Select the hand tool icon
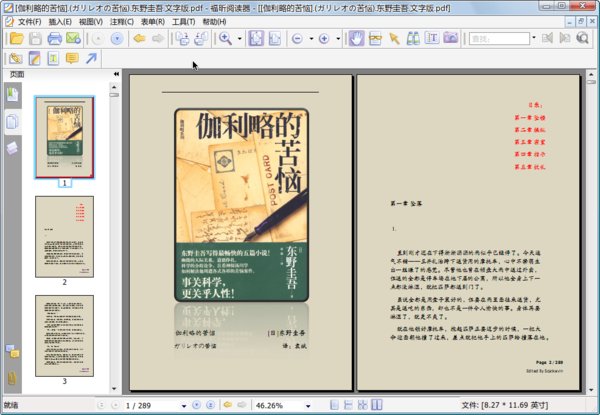 point(355,39)
